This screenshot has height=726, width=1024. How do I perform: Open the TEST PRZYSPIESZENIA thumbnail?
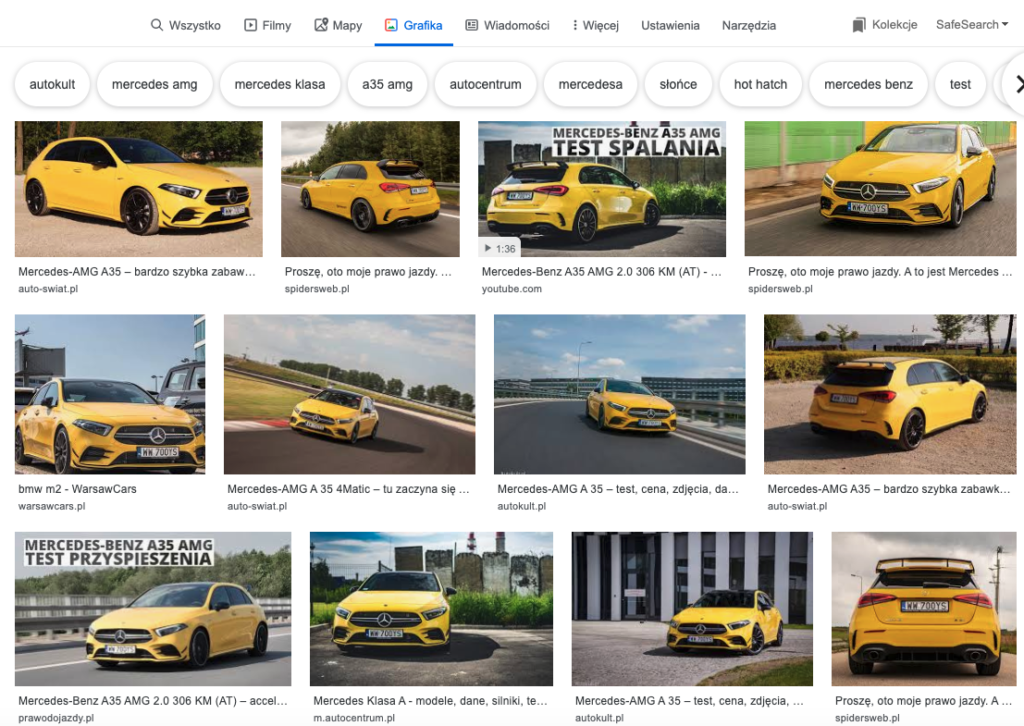(x=153, y=608)
